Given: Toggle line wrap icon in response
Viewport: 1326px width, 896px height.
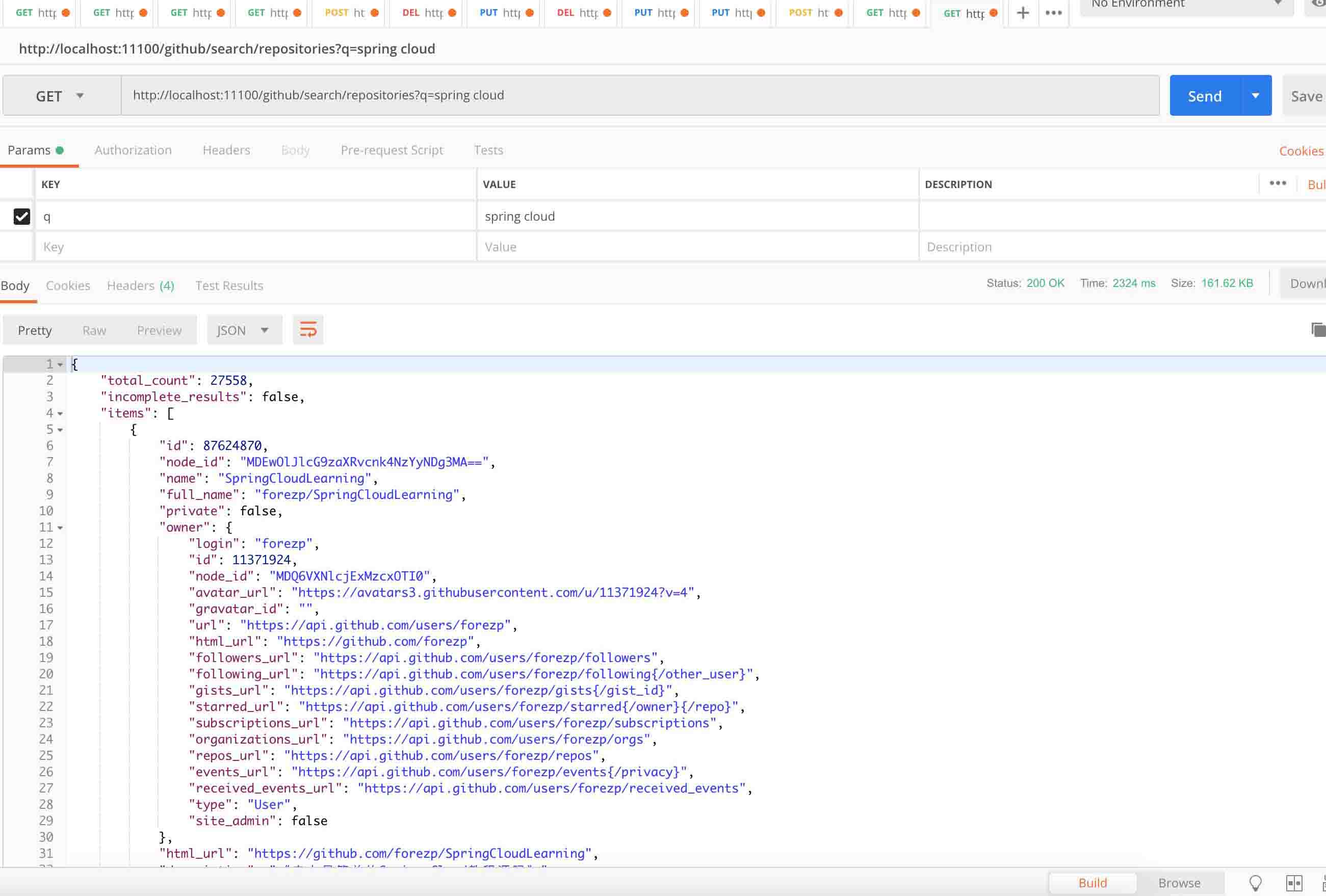Looking at the screenshot, I should (308, 330).
